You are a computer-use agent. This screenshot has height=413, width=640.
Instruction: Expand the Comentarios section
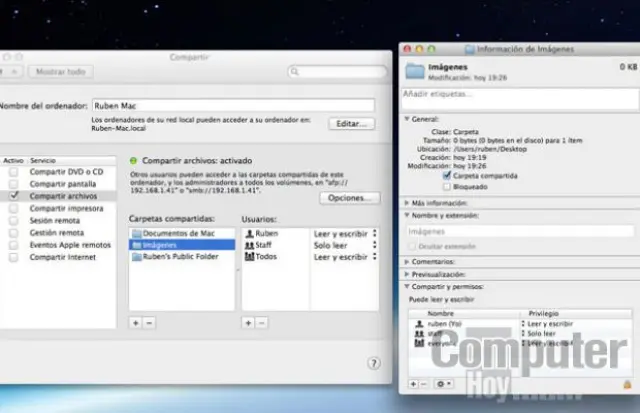pos(406,261)
